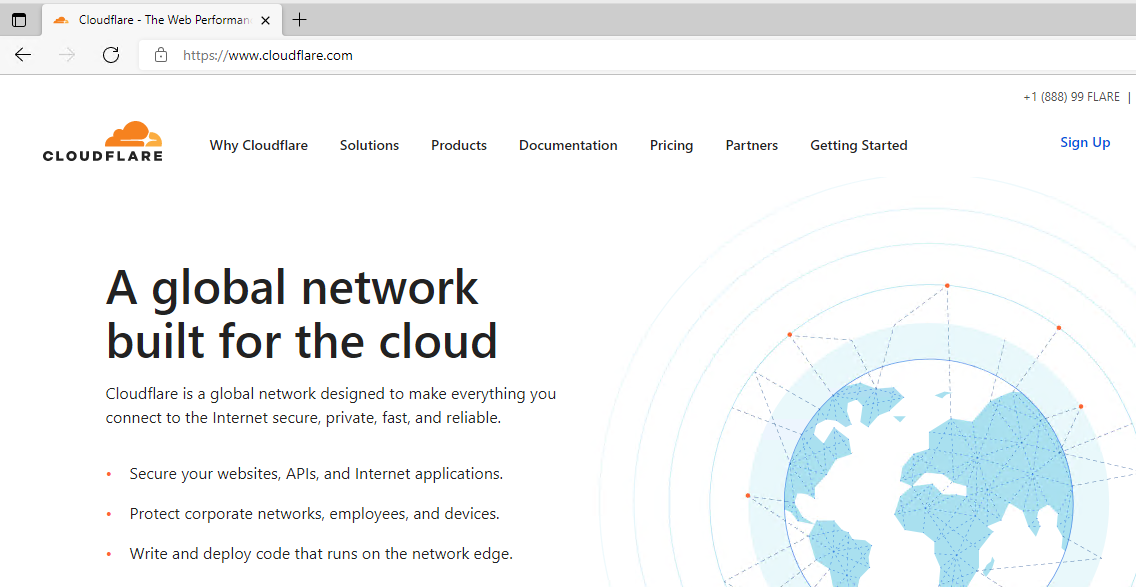Click the forward navigation arrow

[x=67, y=55]
